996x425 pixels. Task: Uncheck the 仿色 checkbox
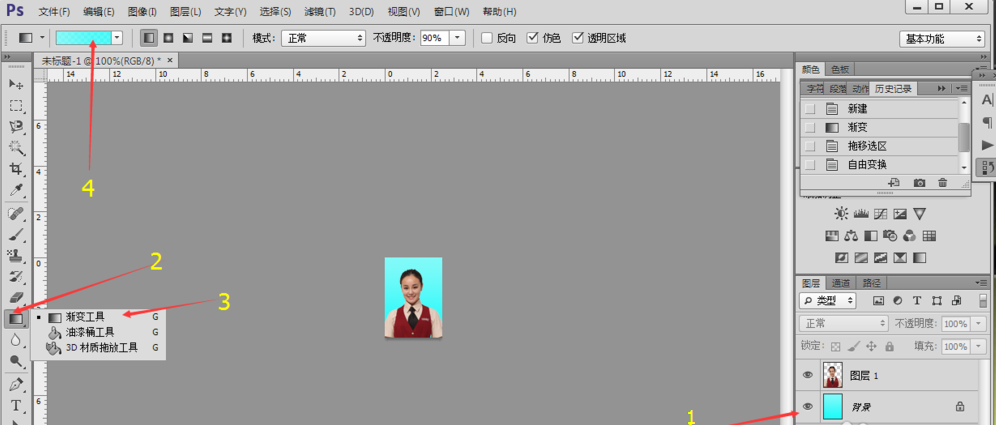pos(534,38)
